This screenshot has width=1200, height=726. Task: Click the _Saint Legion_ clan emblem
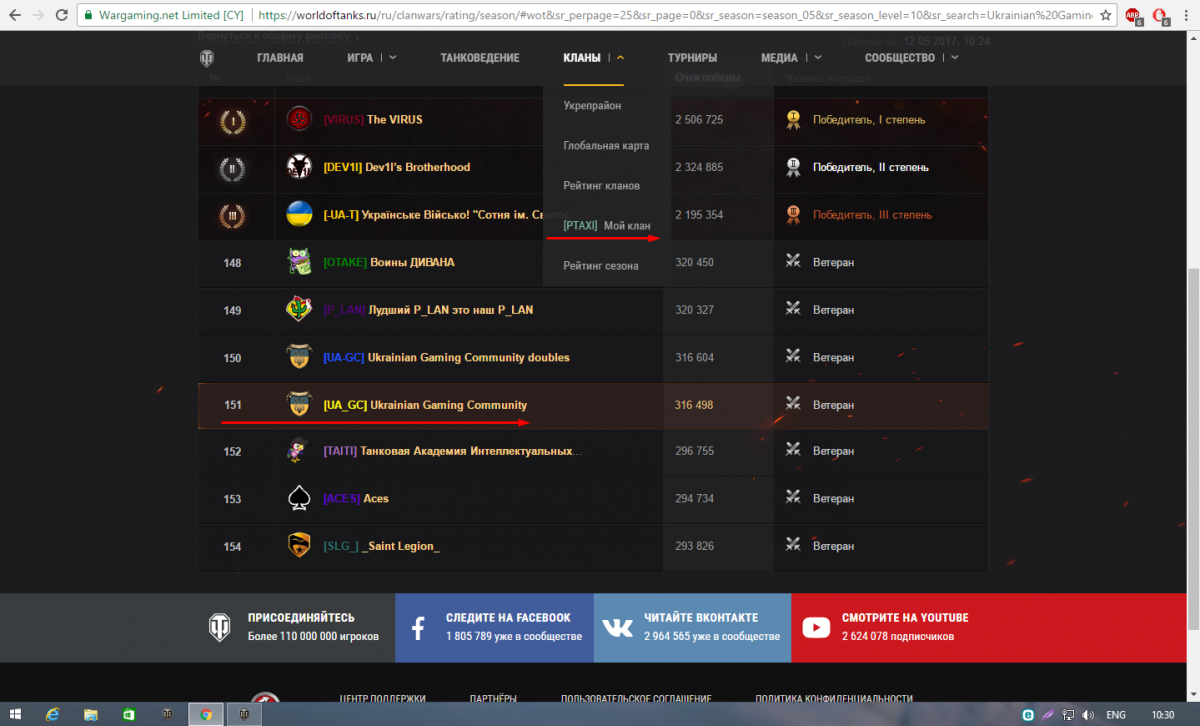(298, 546)
